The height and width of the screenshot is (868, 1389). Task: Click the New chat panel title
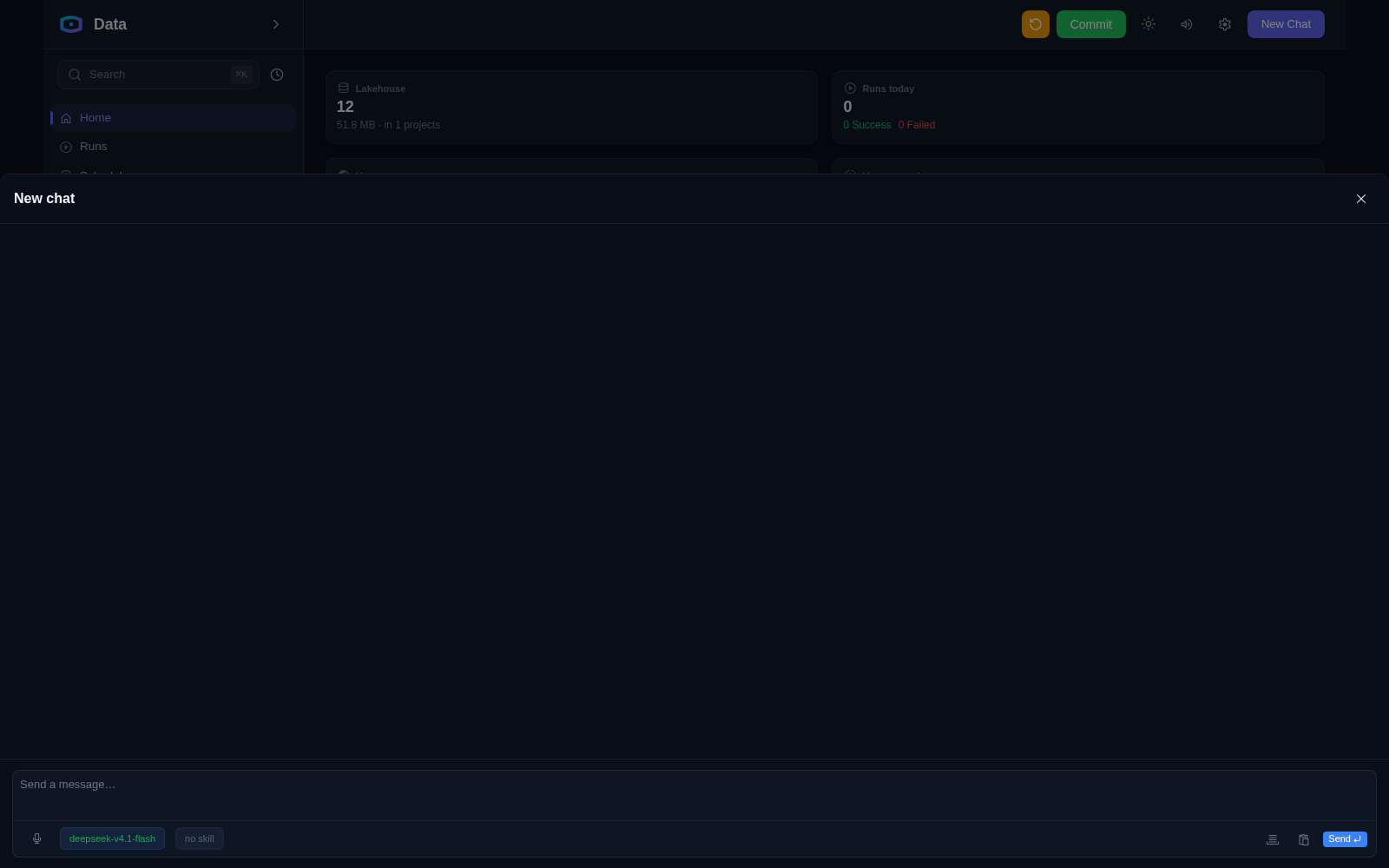pyautogui.click(x=44, y=199)
